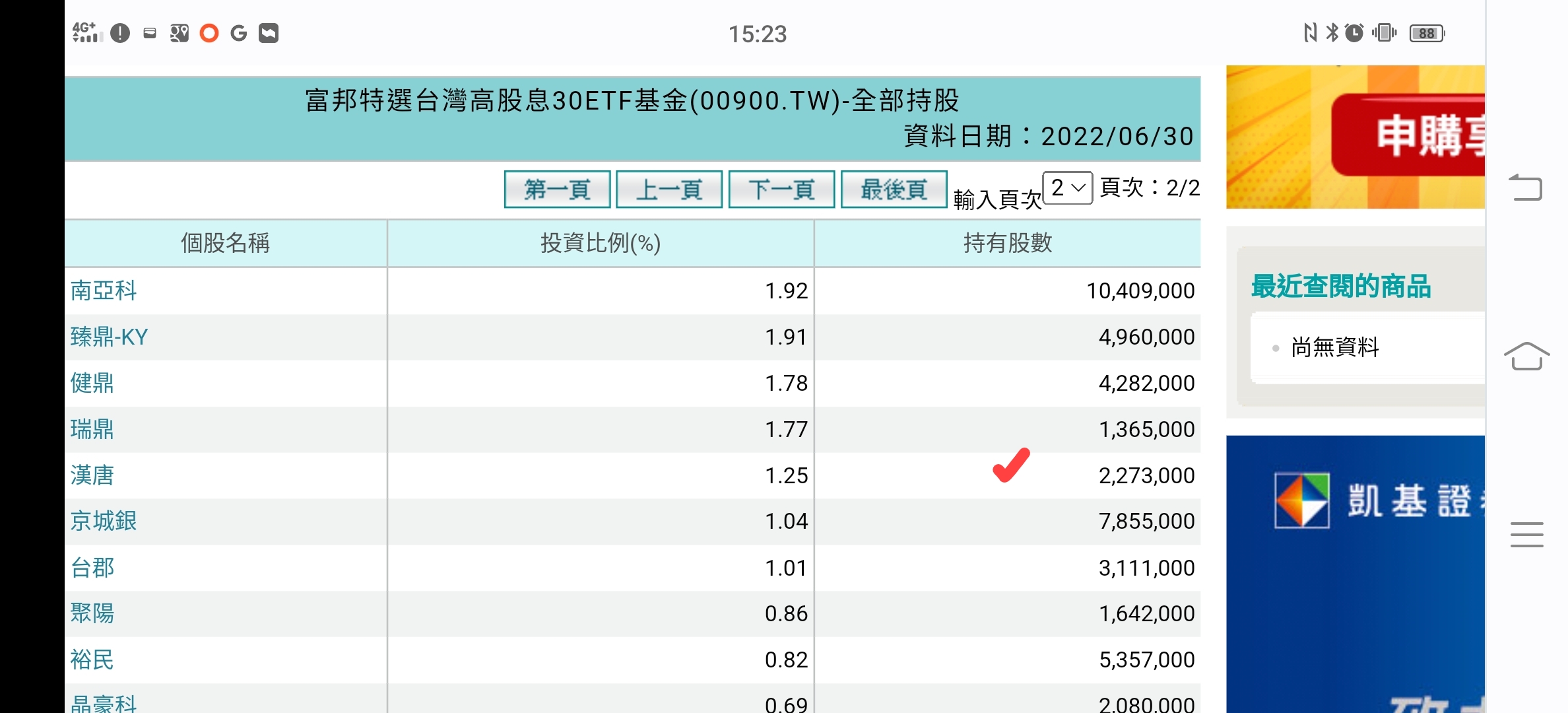Tap the NFC icon in status bar
The height and width of the screenshot is (713, 1568).
[1309, 32]
